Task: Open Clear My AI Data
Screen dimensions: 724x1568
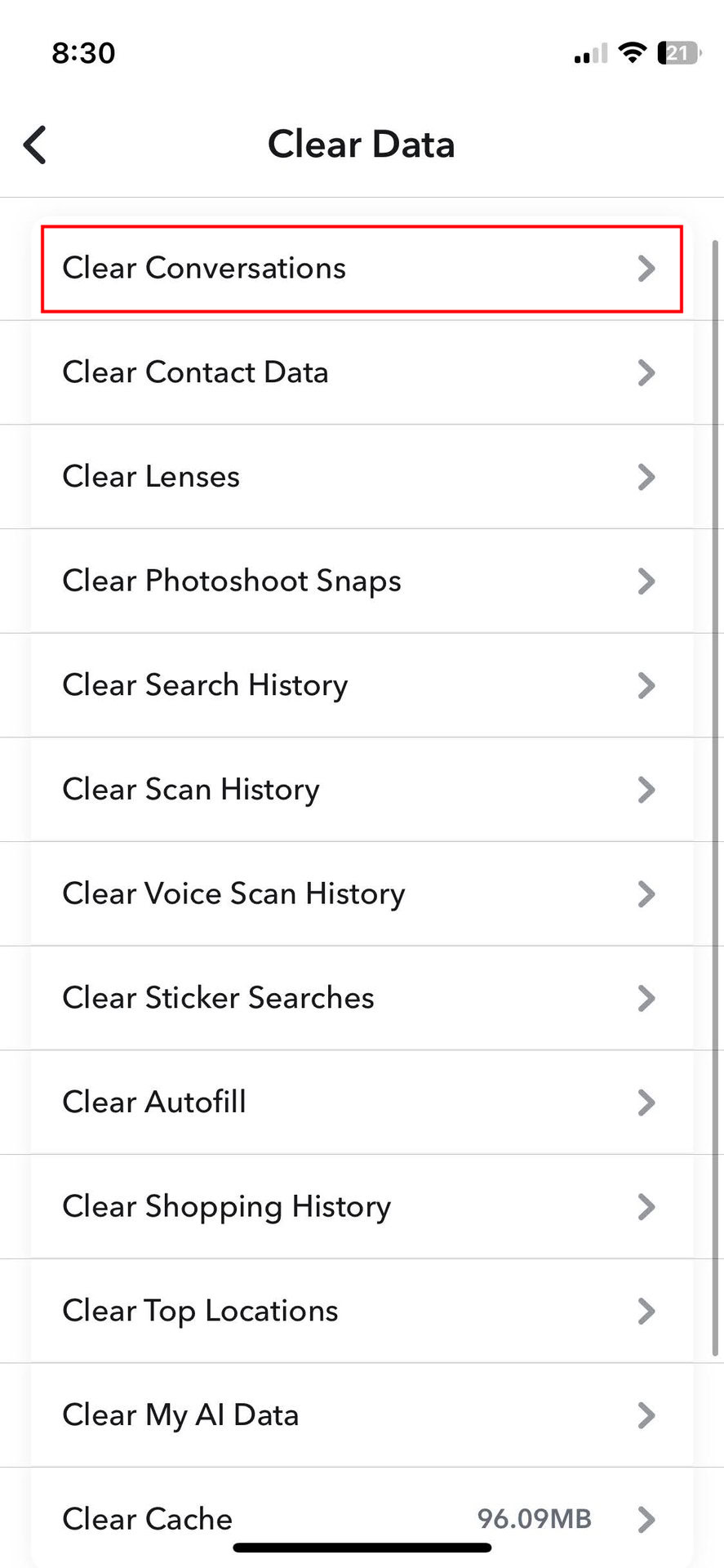Action: pos(362,1415)
